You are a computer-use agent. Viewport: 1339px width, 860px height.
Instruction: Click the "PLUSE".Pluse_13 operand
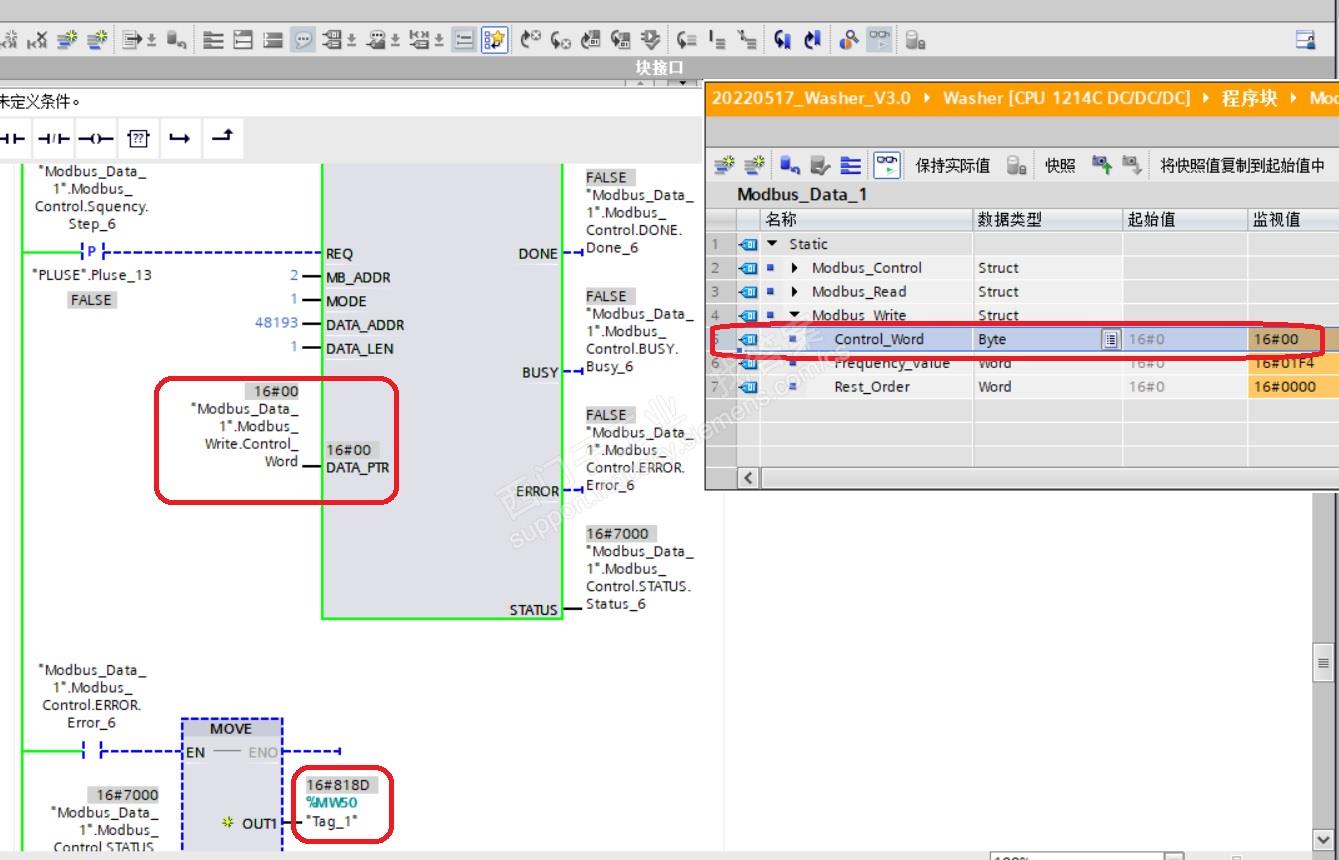[x=92, y=275]
